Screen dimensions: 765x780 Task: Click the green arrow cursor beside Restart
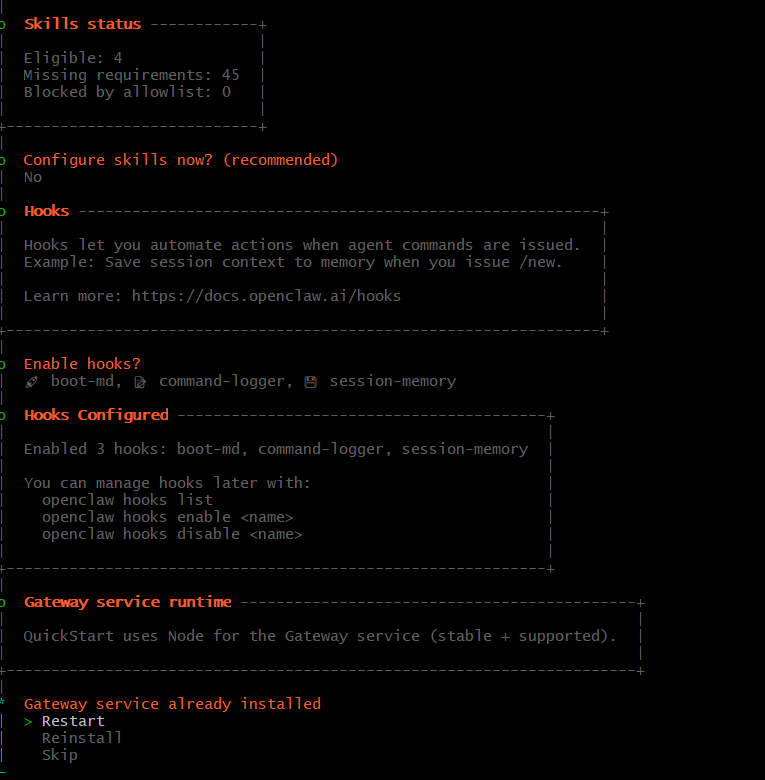[x=28, y=721]
